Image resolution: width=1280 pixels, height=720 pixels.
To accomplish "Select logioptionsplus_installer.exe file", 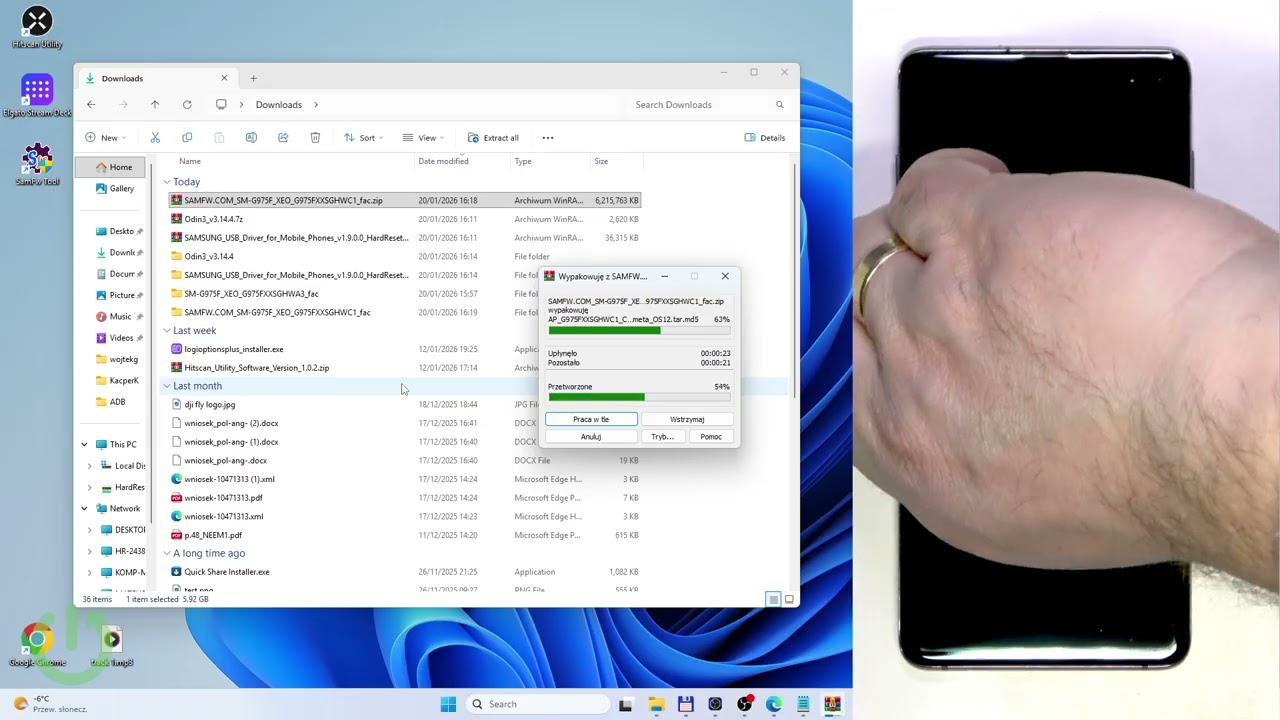I will (405, 349).
